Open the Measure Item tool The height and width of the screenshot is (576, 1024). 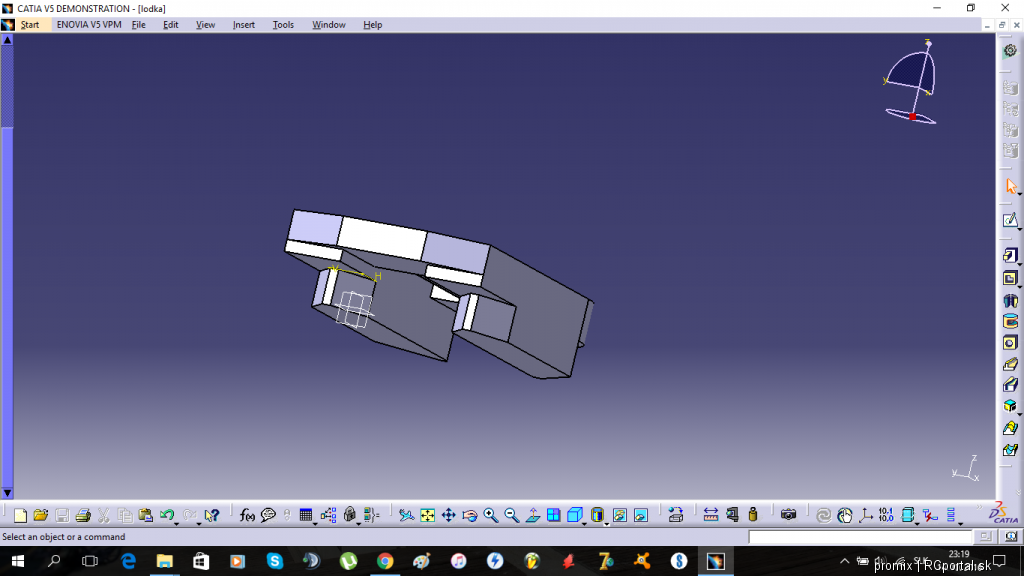coord(732,515)
